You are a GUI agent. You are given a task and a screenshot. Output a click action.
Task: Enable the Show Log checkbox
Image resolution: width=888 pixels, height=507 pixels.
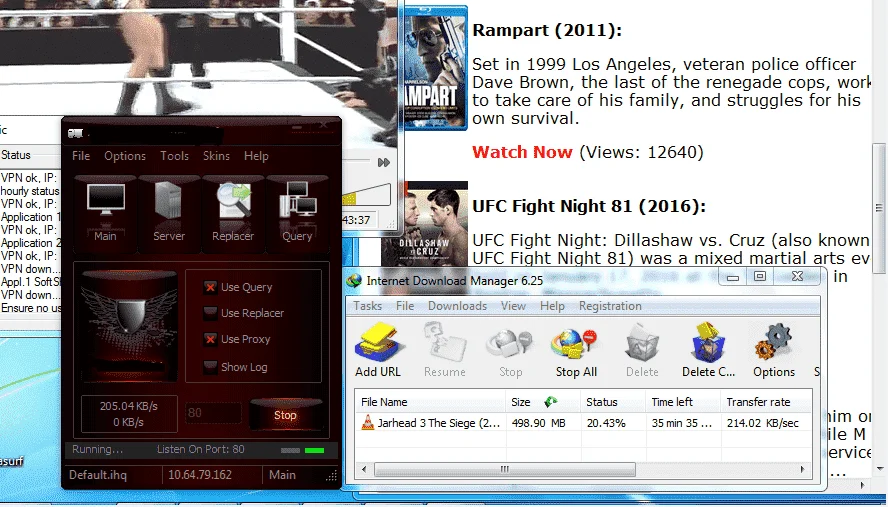click(x=210, y=367)
